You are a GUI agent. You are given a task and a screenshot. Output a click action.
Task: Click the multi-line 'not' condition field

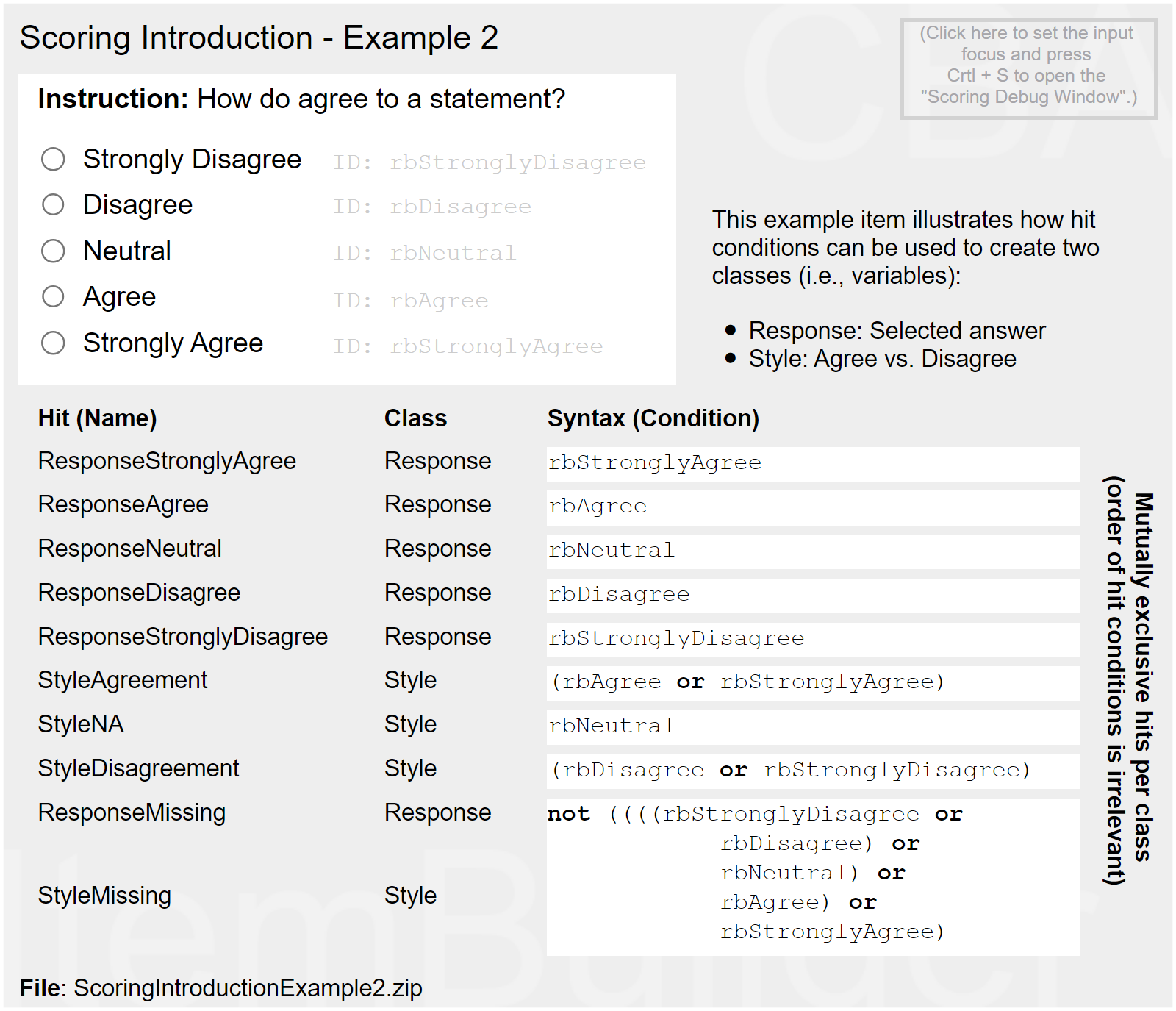click(812, 875)
